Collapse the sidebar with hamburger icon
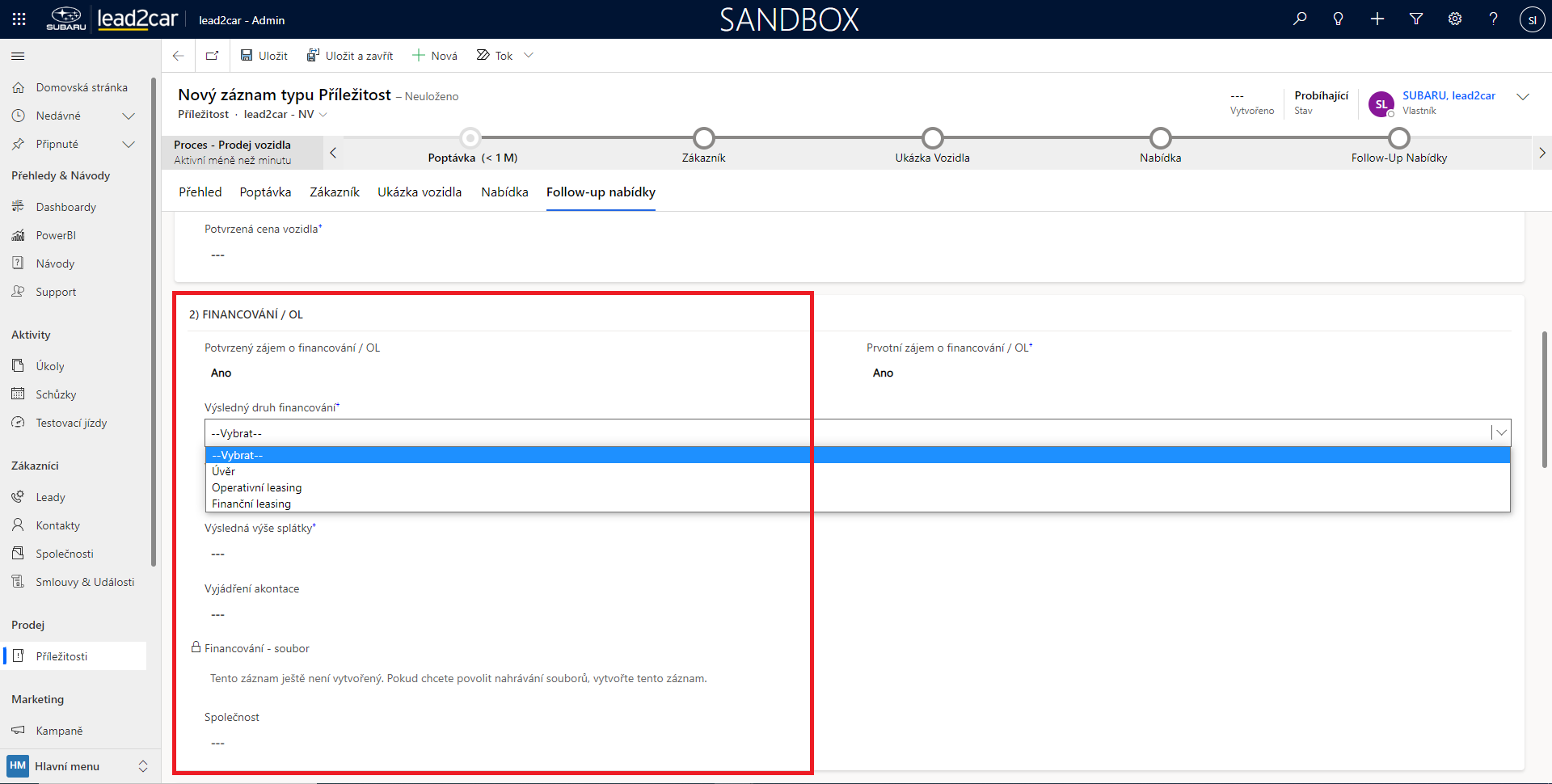 [18, 56]
